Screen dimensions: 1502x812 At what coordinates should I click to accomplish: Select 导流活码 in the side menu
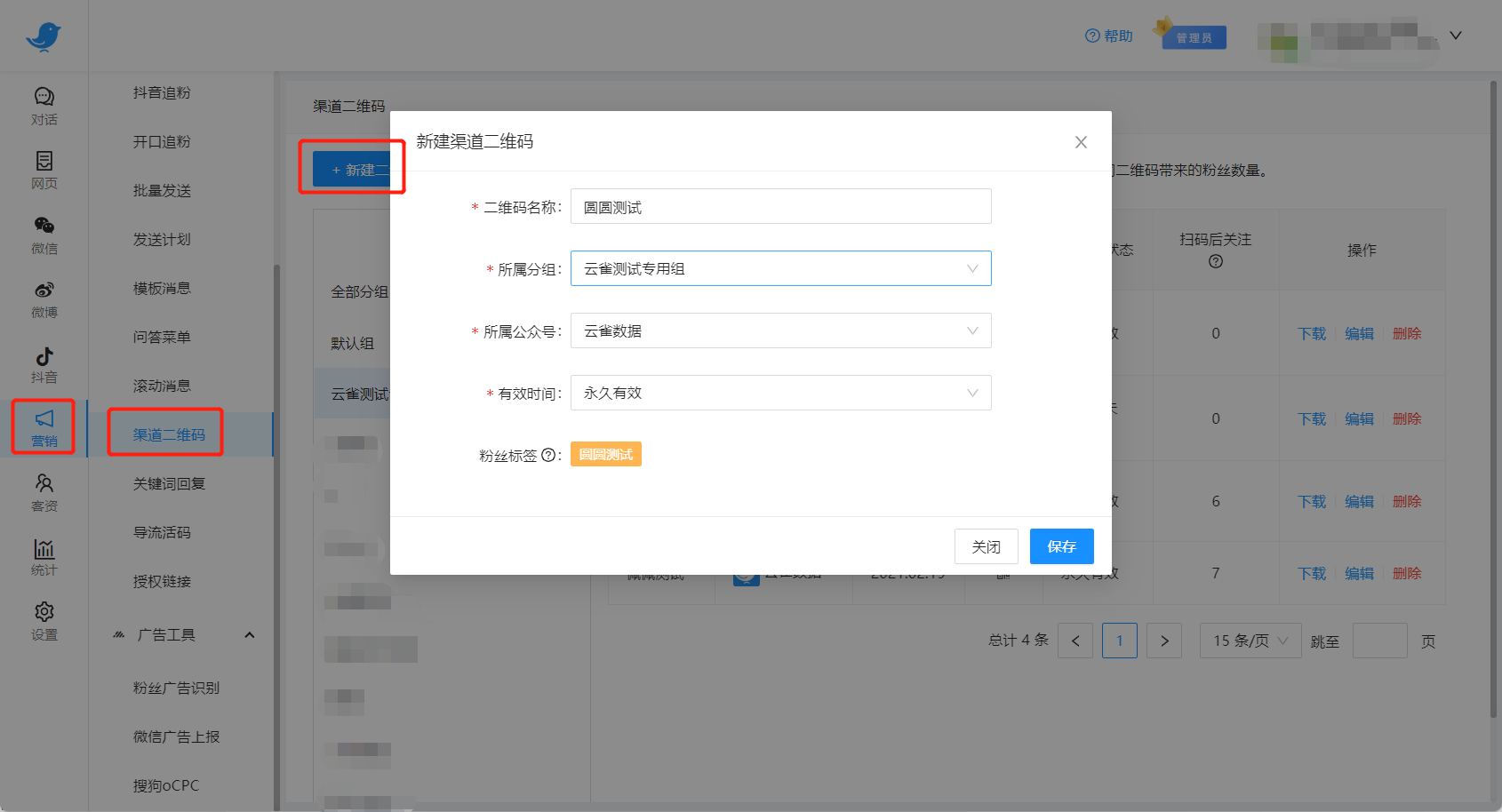pos(162,532)
